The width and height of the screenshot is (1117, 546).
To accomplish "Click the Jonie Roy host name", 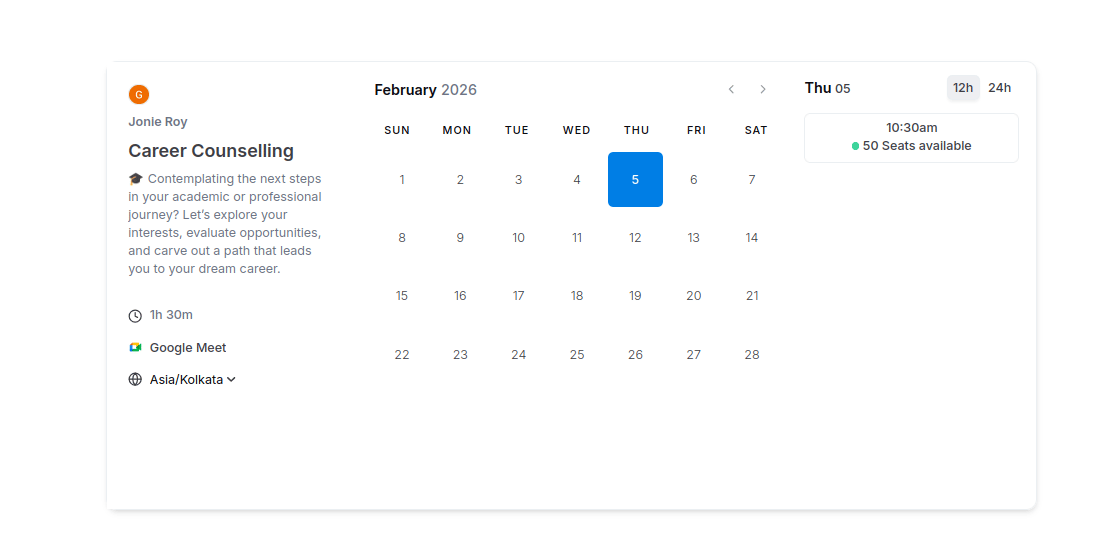I will point(158,122).
